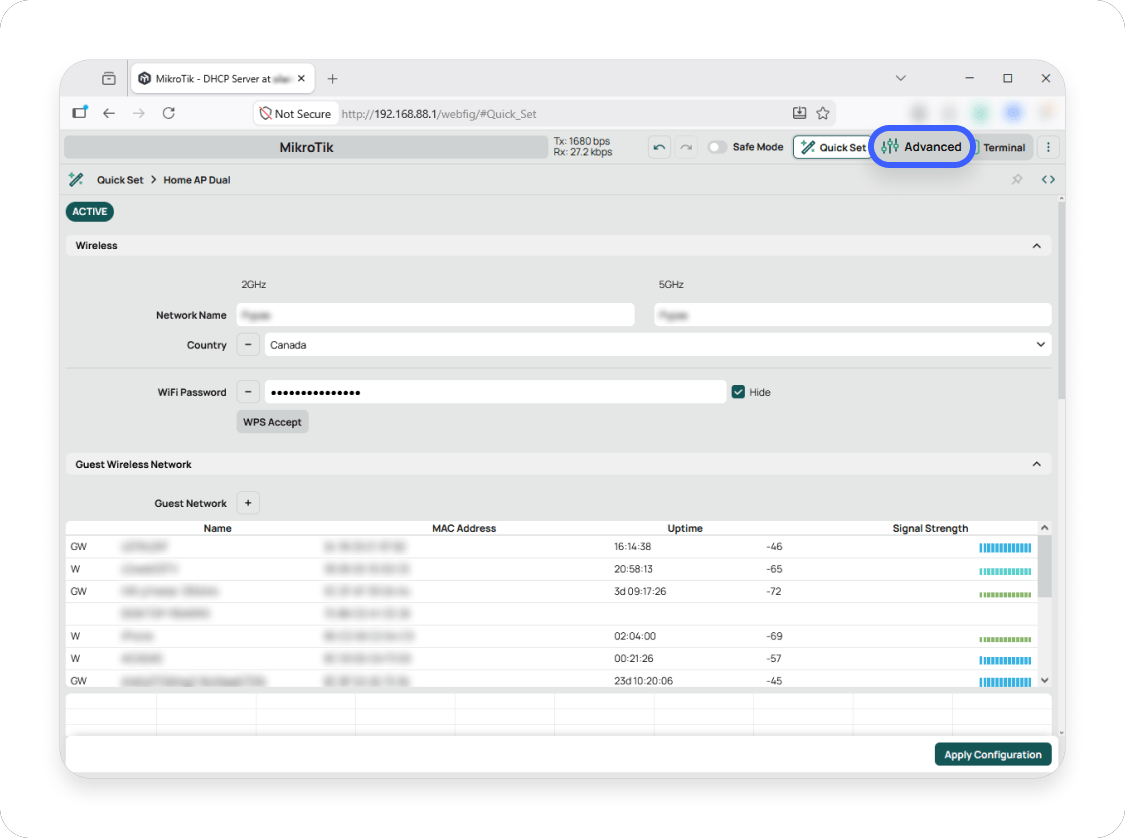This screenshot has height=838, width=1125.
Task: Open the Home AP Dual mode selector
Action: pos(197,180)
